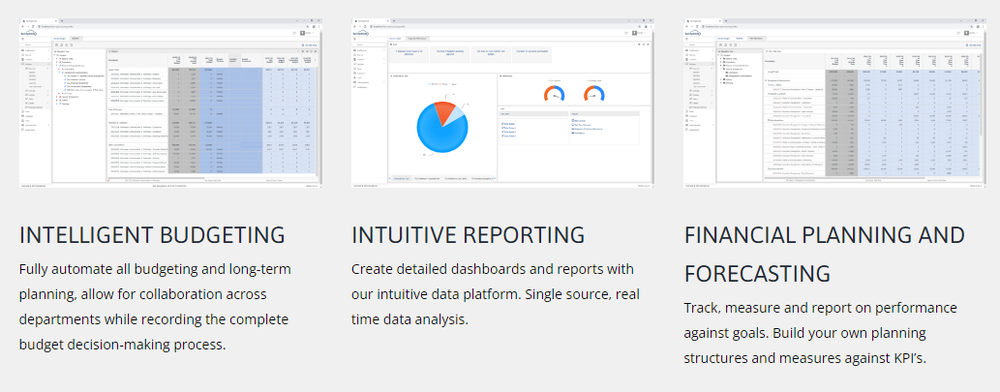Click the paragraph starting 'Fully automate all budgeting'

(155, 307)
